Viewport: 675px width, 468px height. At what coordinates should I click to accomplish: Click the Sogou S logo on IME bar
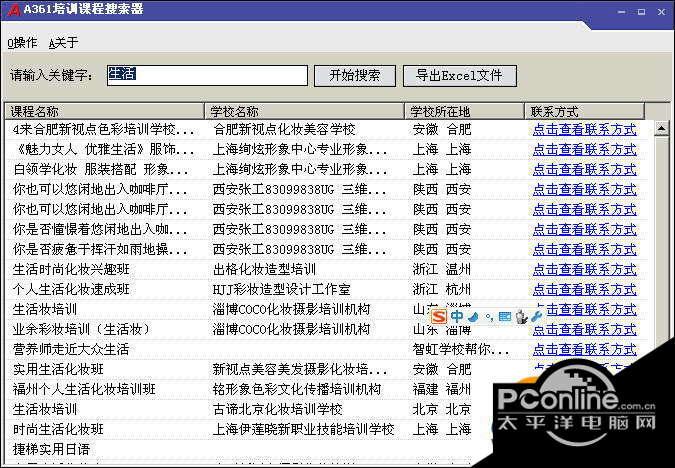click(439, 317)
